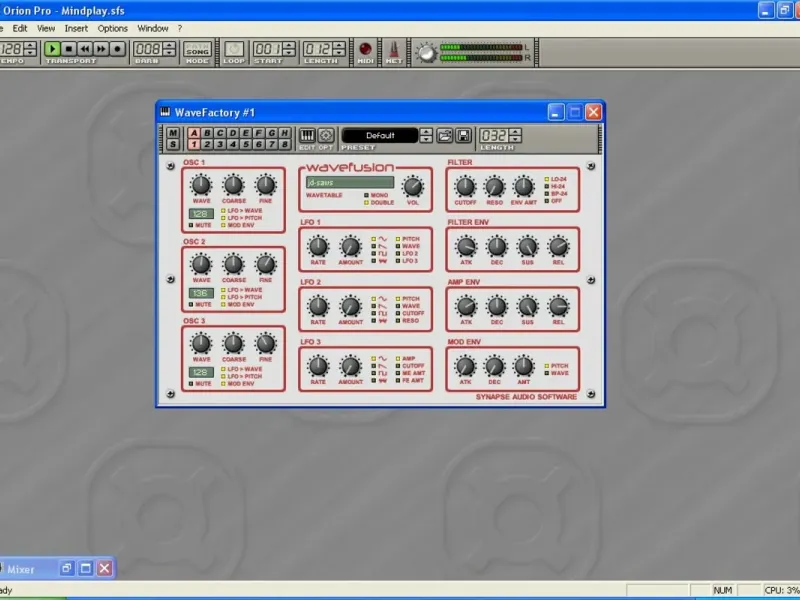Click the load preset folder icon
The width and height of the screenshot is (800, 600).
[446, 135]
